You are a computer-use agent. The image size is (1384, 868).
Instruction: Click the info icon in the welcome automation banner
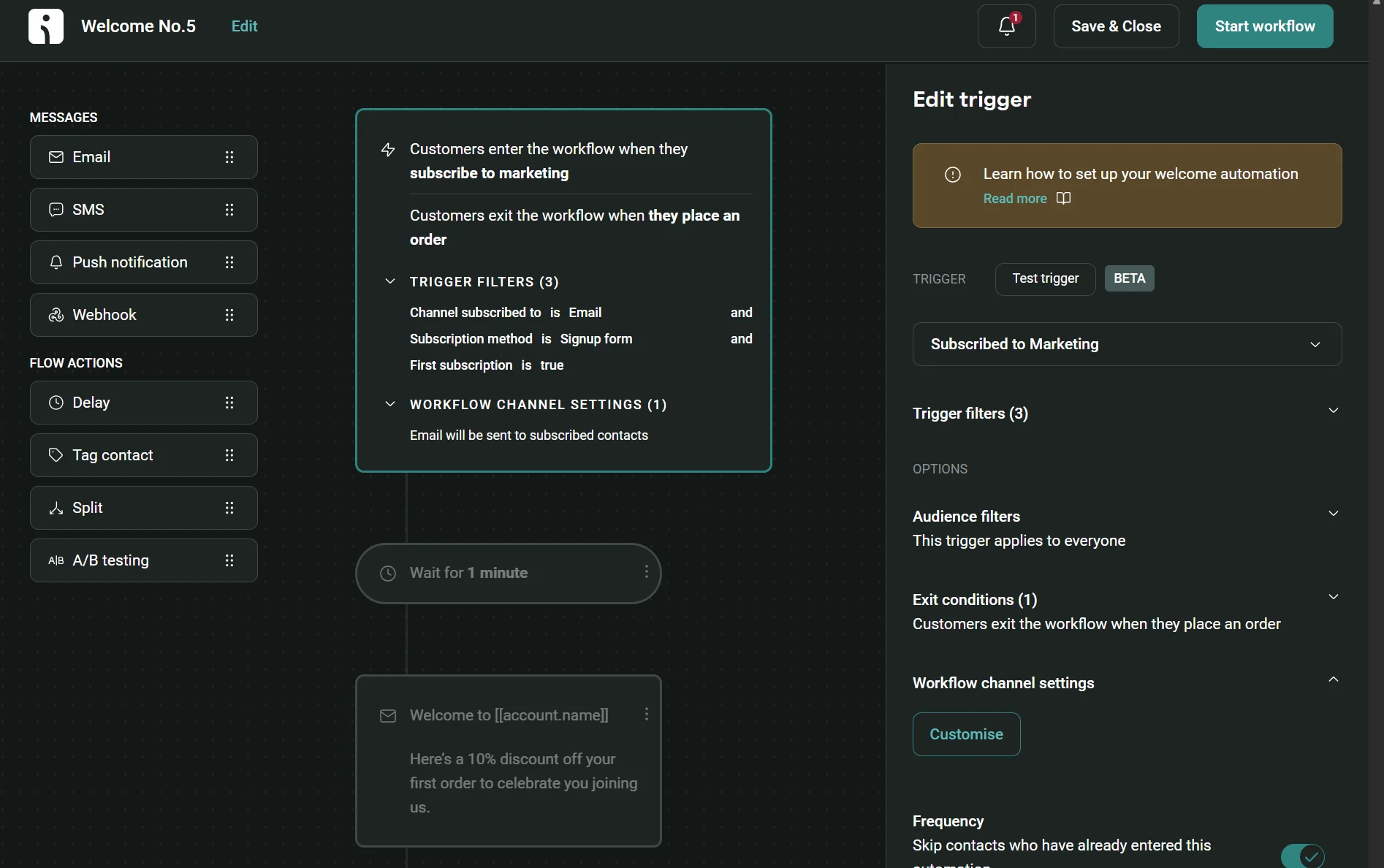click(953, 175)
